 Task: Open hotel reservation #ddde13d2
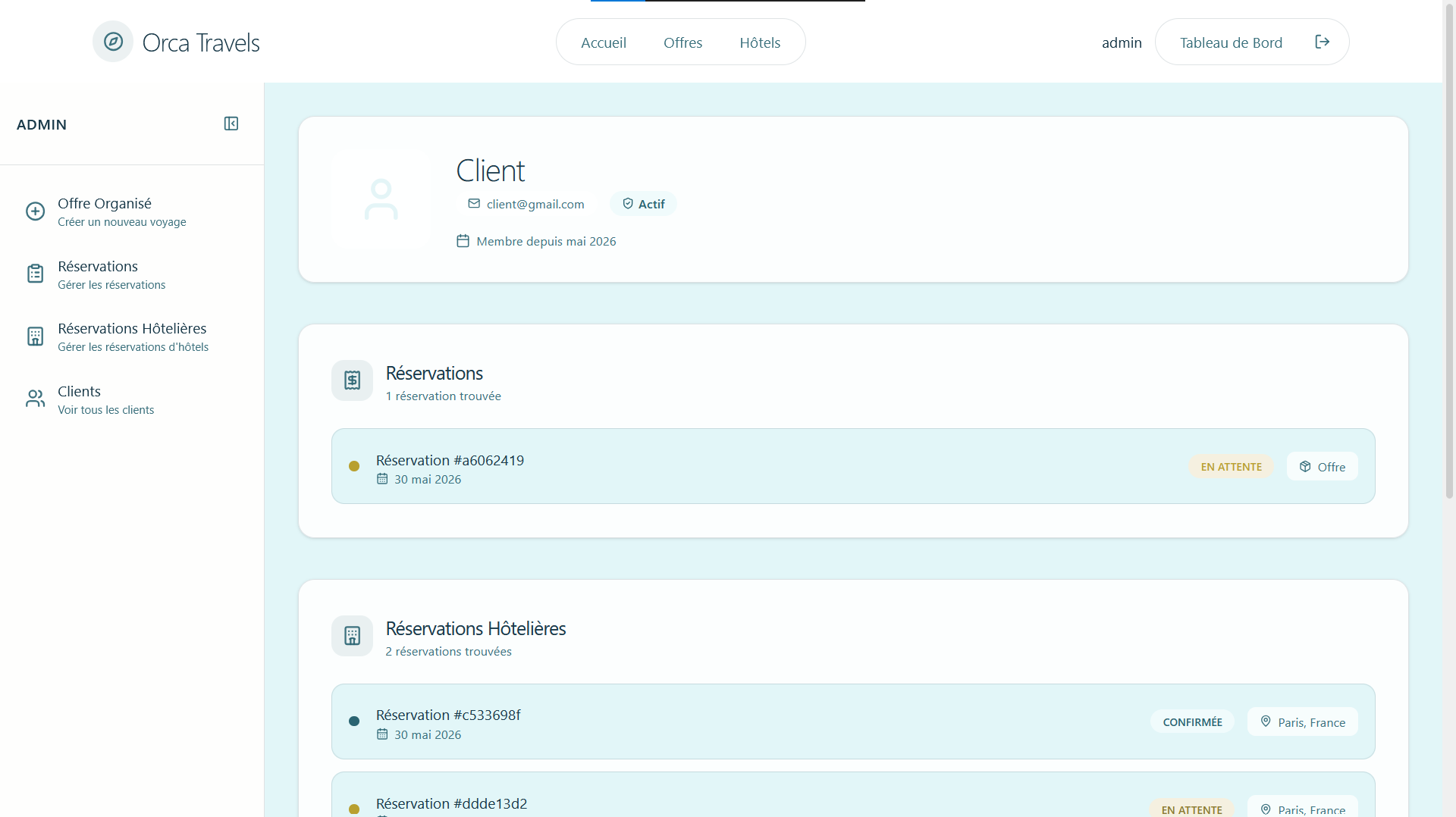(x=853, y=795)
